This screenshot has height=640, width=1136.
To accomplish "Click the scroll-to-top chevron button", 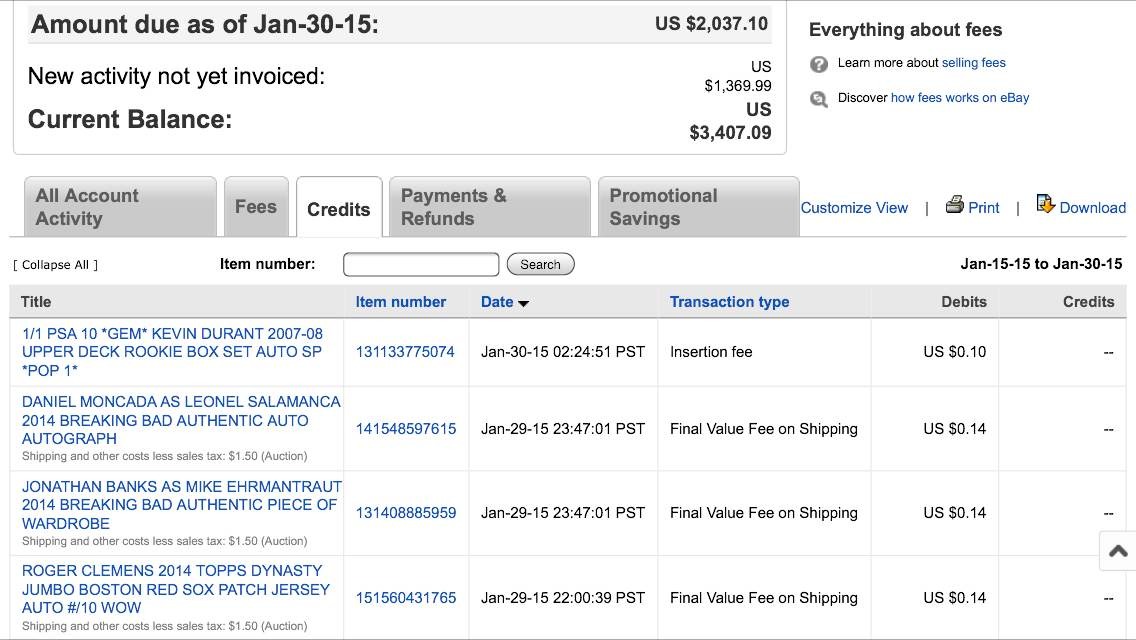I will tap(1118, 551).
